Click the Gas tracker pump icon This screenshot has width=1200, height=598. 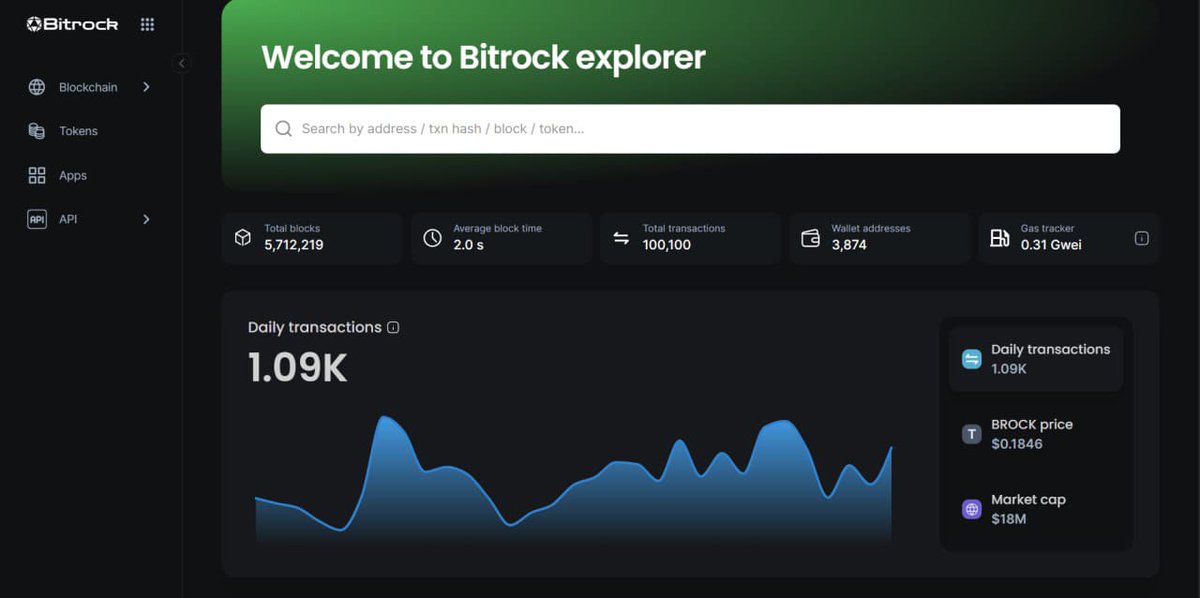pos(1000,238)
